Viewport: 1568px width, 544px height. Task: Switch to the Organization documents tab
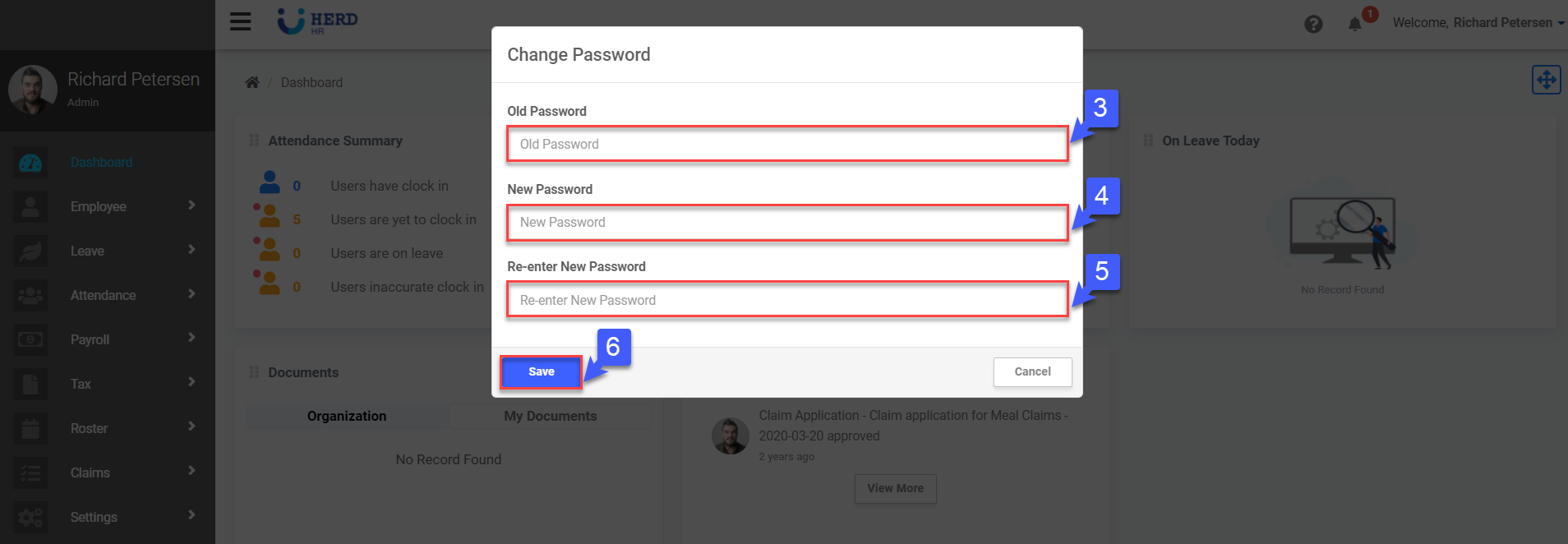tap(347, 416)
